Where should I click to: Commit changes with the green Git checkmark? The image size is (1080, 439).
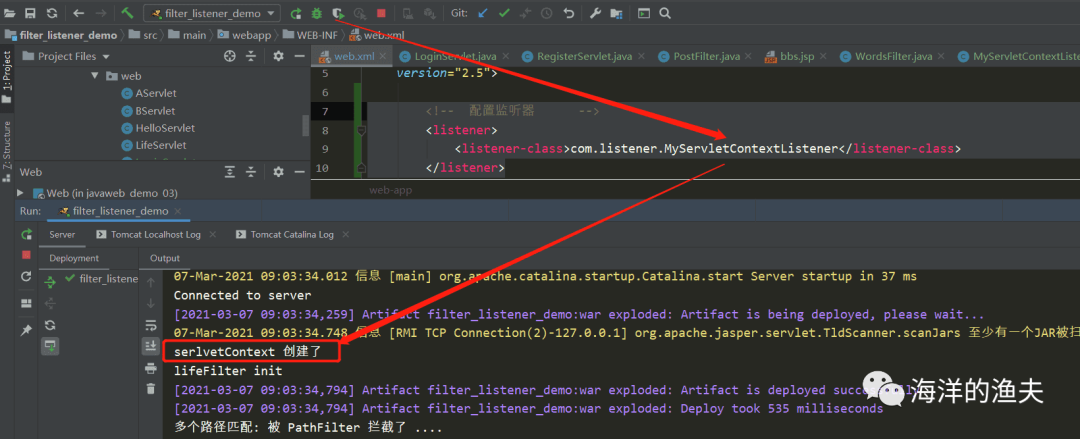(x=504, y=13)
